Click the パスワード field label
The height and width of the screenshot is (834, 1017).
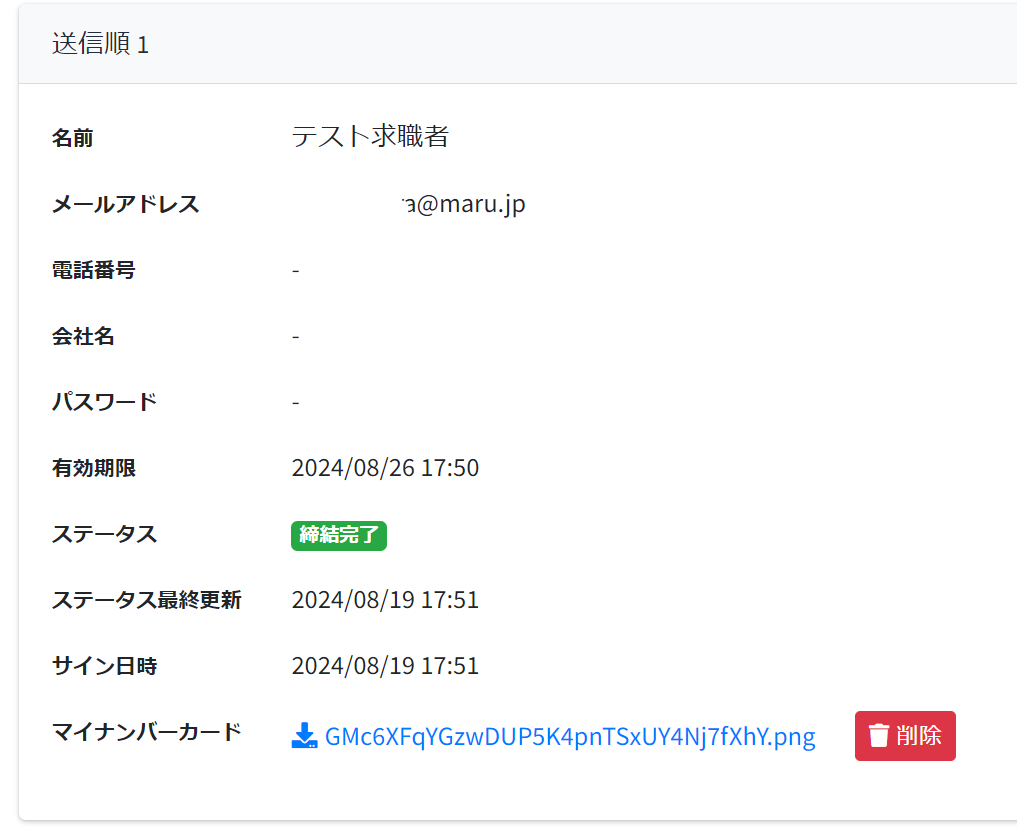coord(105,403)
